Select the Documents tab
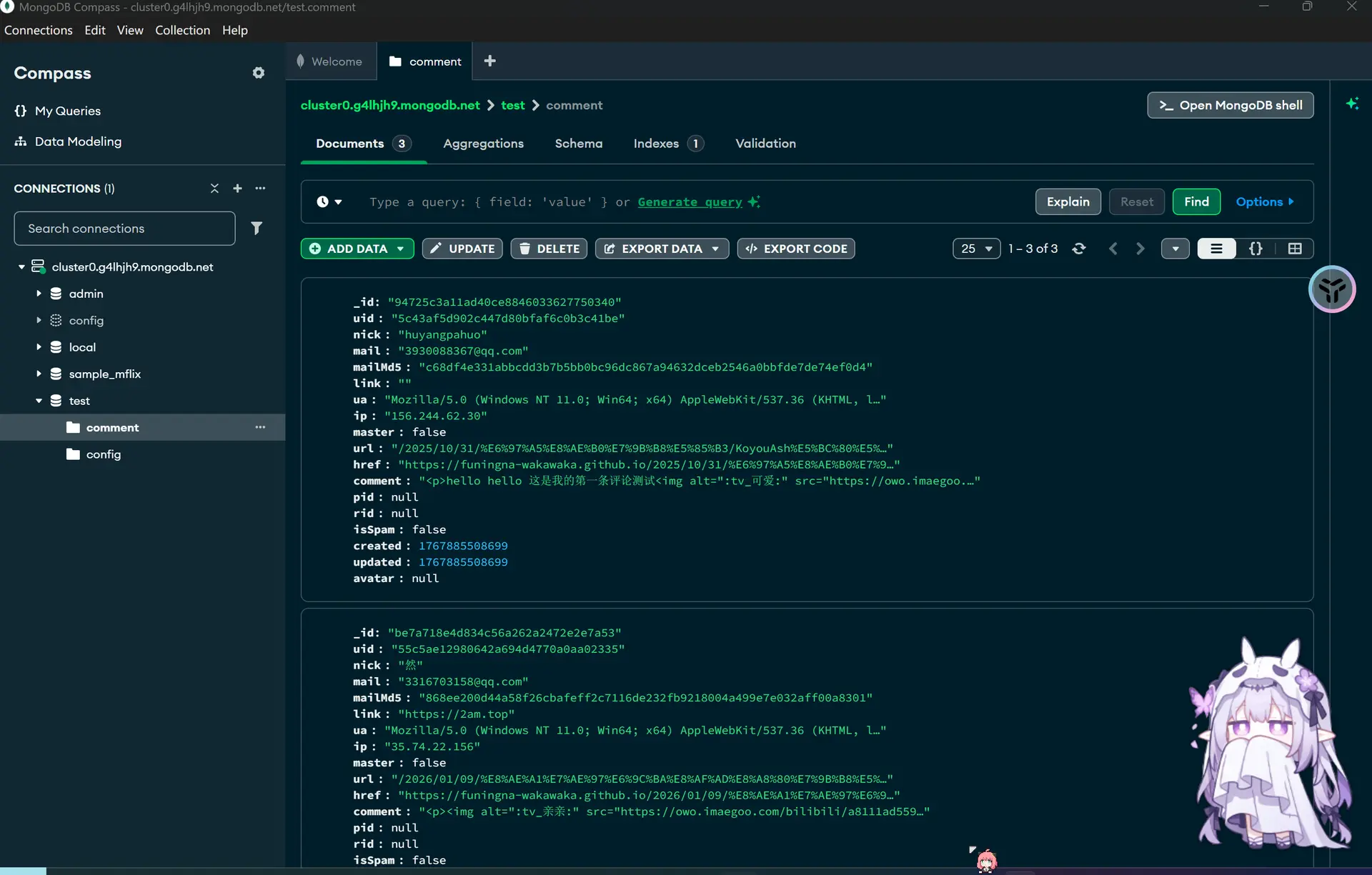 coord(363,144)
